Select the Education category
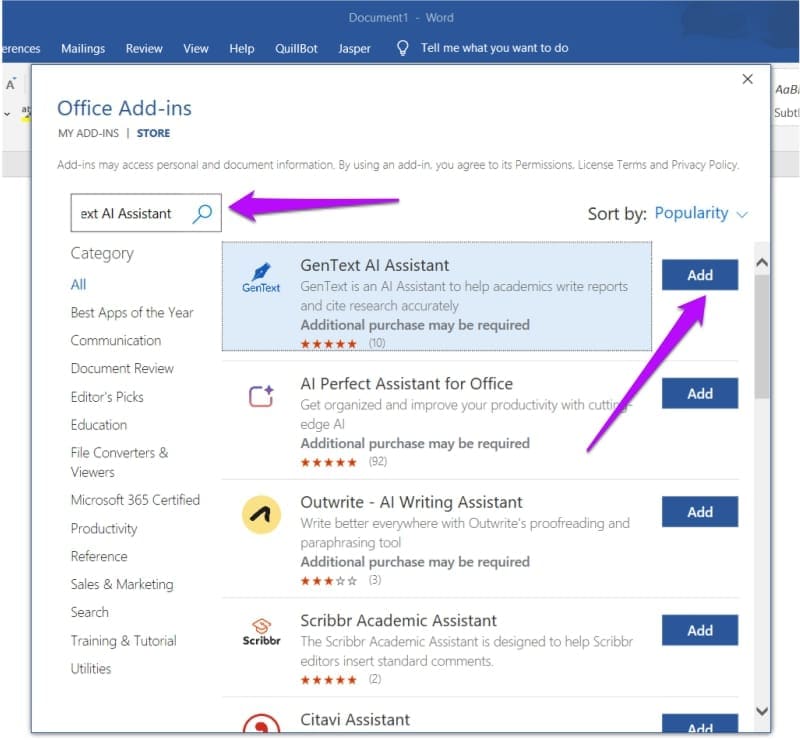 (98, 424)
